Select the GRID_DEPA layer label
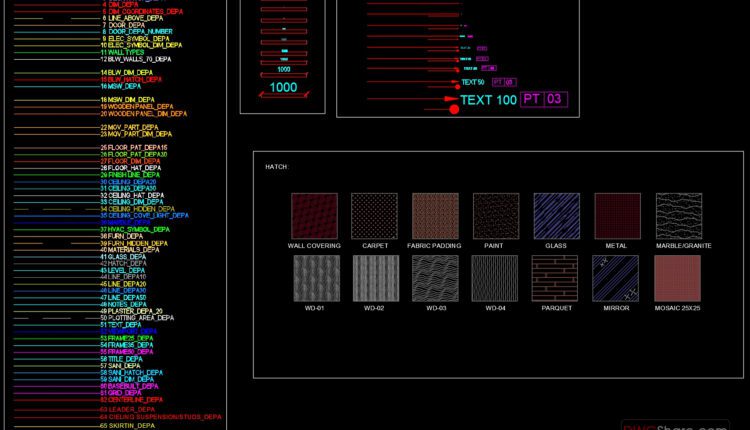The image size is (750, 430). tap(125, 393)
